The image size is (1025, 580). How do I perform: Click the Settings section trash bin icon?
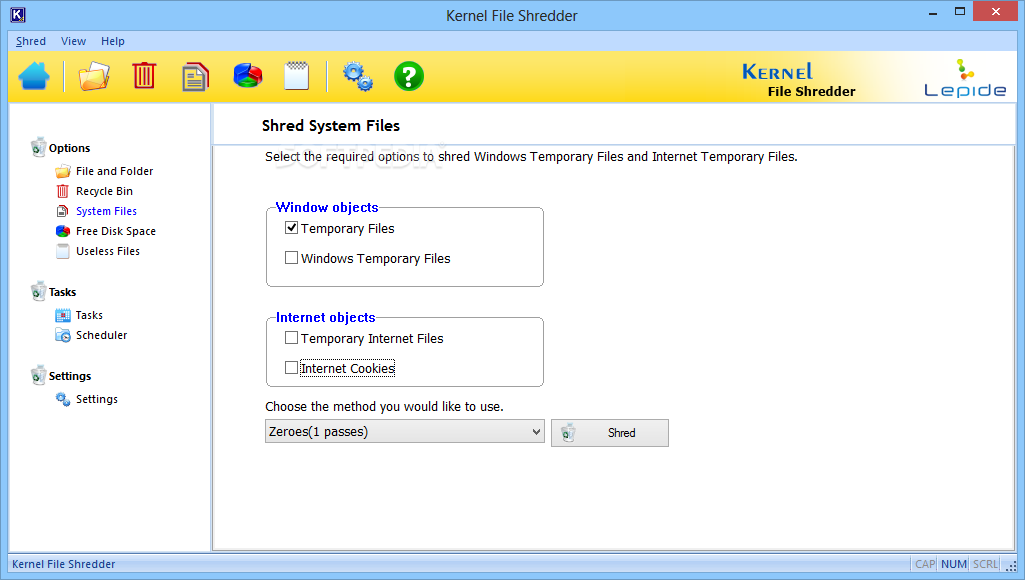tap(39, 375)
